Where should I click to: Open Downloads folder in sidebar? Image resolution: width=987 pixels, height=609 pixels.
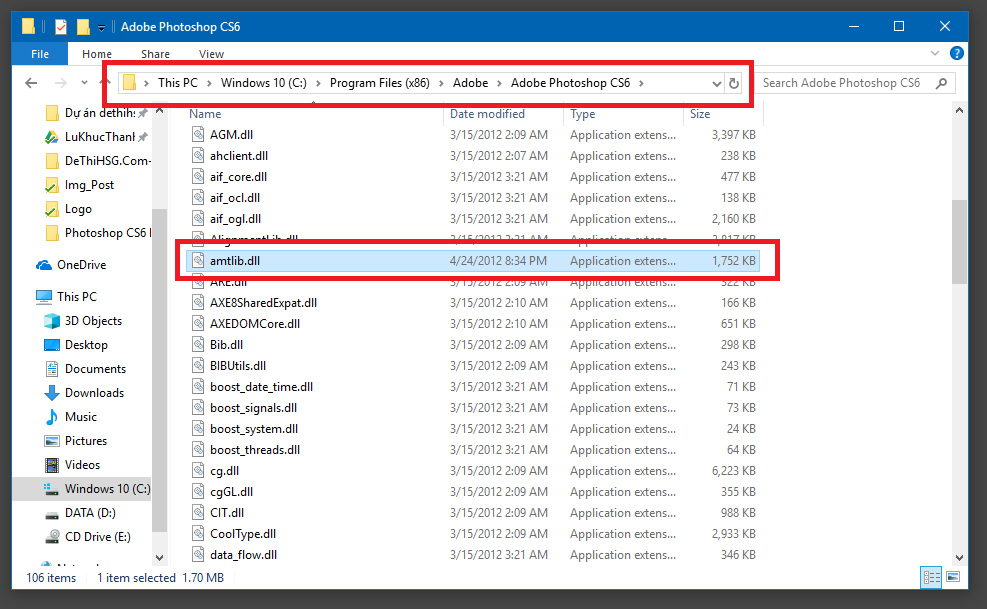coord(94,393)
